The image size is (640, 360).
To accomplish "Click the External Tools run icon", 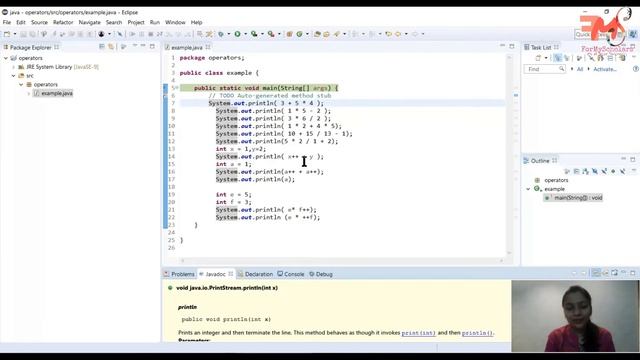I will pos(271,34).
